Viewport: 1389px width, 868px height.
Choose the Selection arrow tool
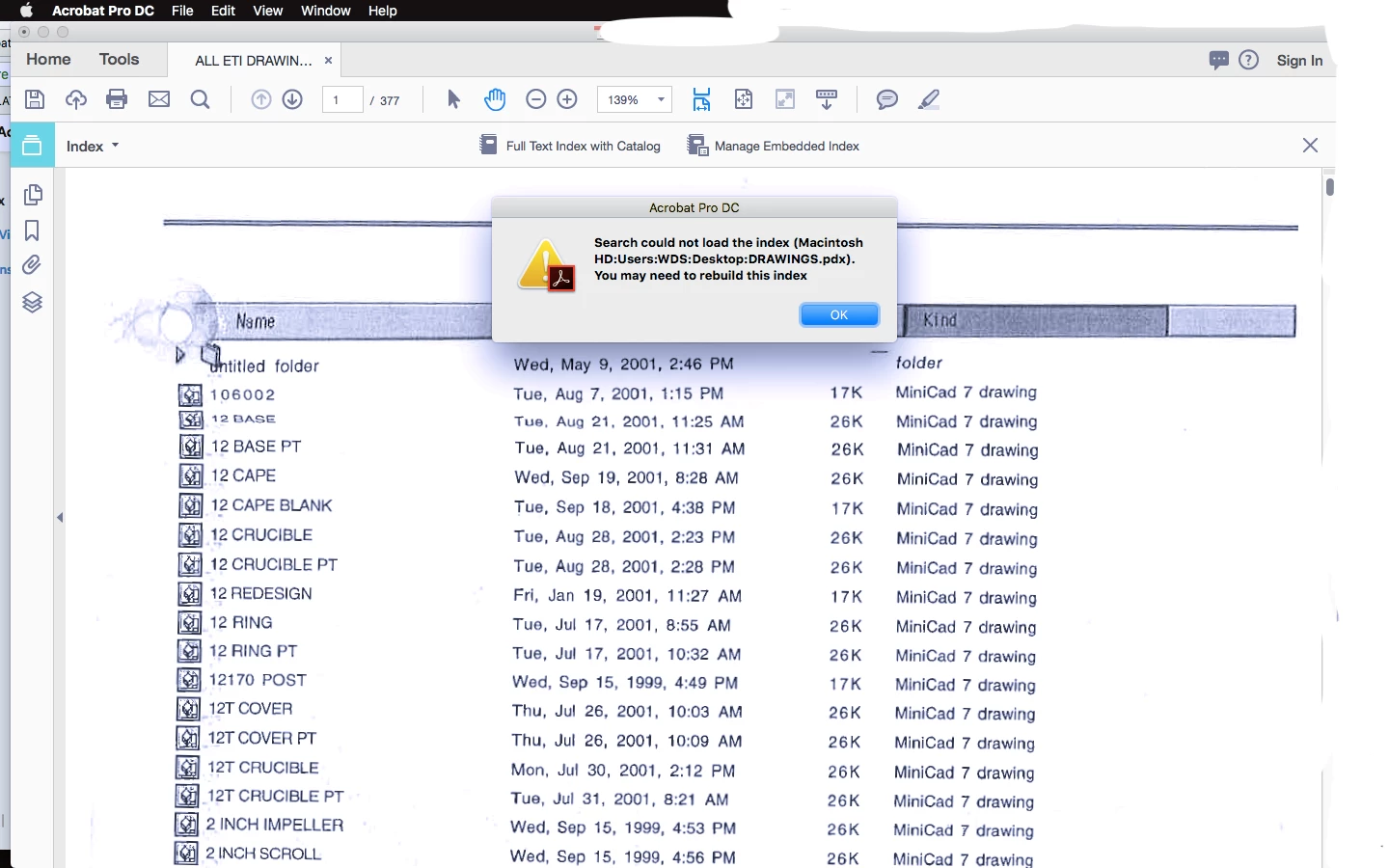coord(454,99)
